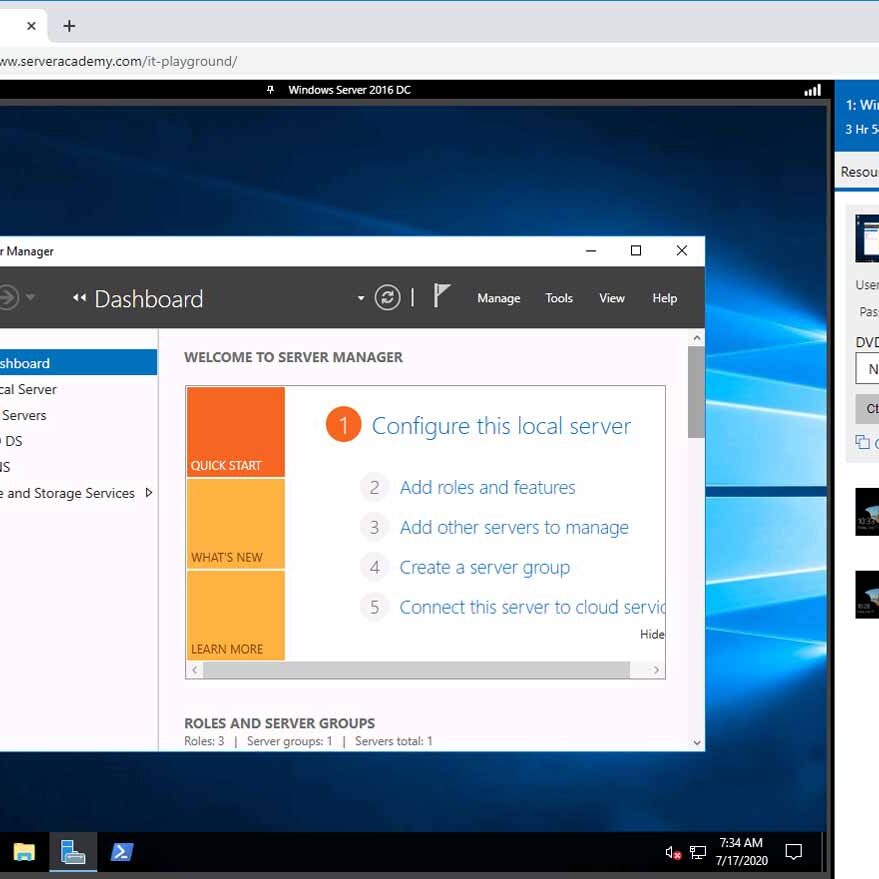The image size is (879, 879).
Task: Open a new browser tab
Action: point(69,26)
